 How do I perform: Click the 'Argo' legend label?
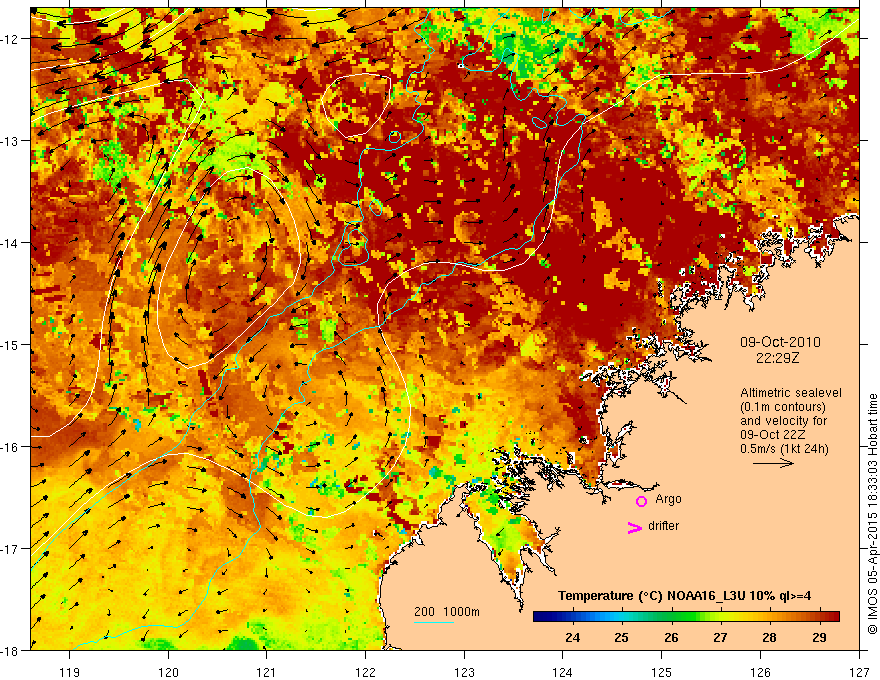[x=668, y=499]
